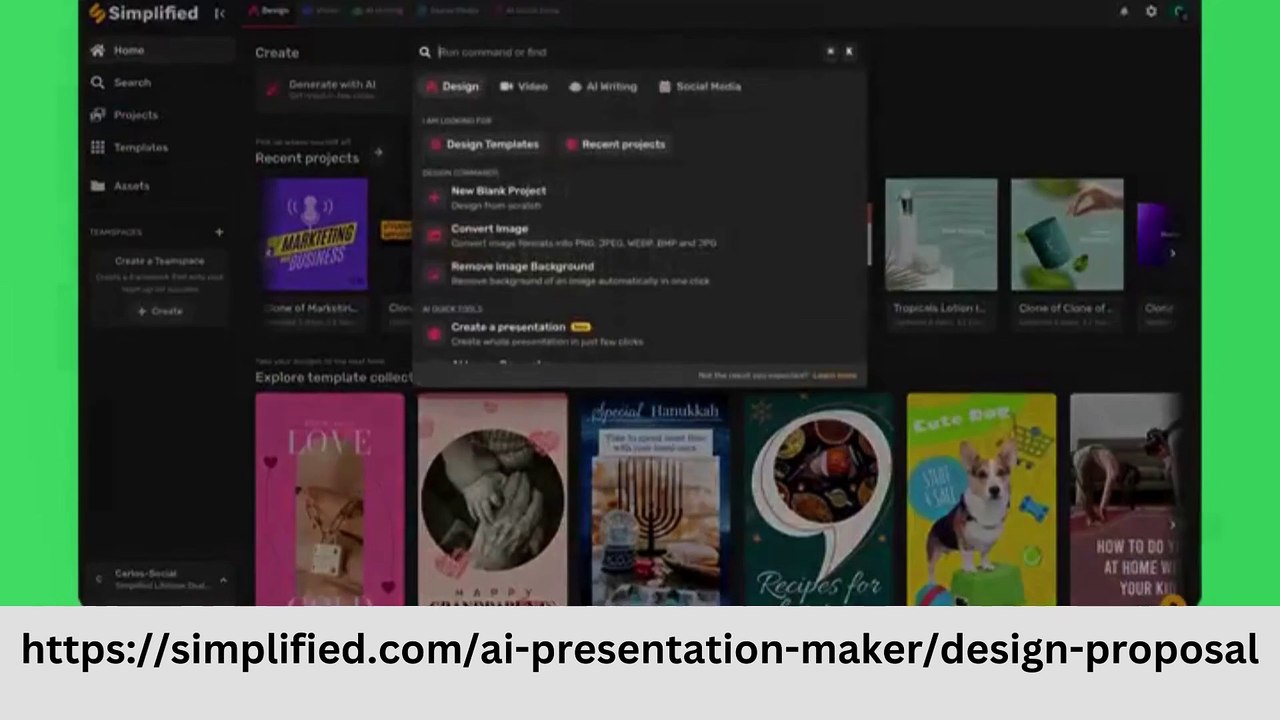Image resolution: width=1280 pixels, height=720 pixels.
Task: Click the magnifier icon in command bar
Action: coord(425,52)
